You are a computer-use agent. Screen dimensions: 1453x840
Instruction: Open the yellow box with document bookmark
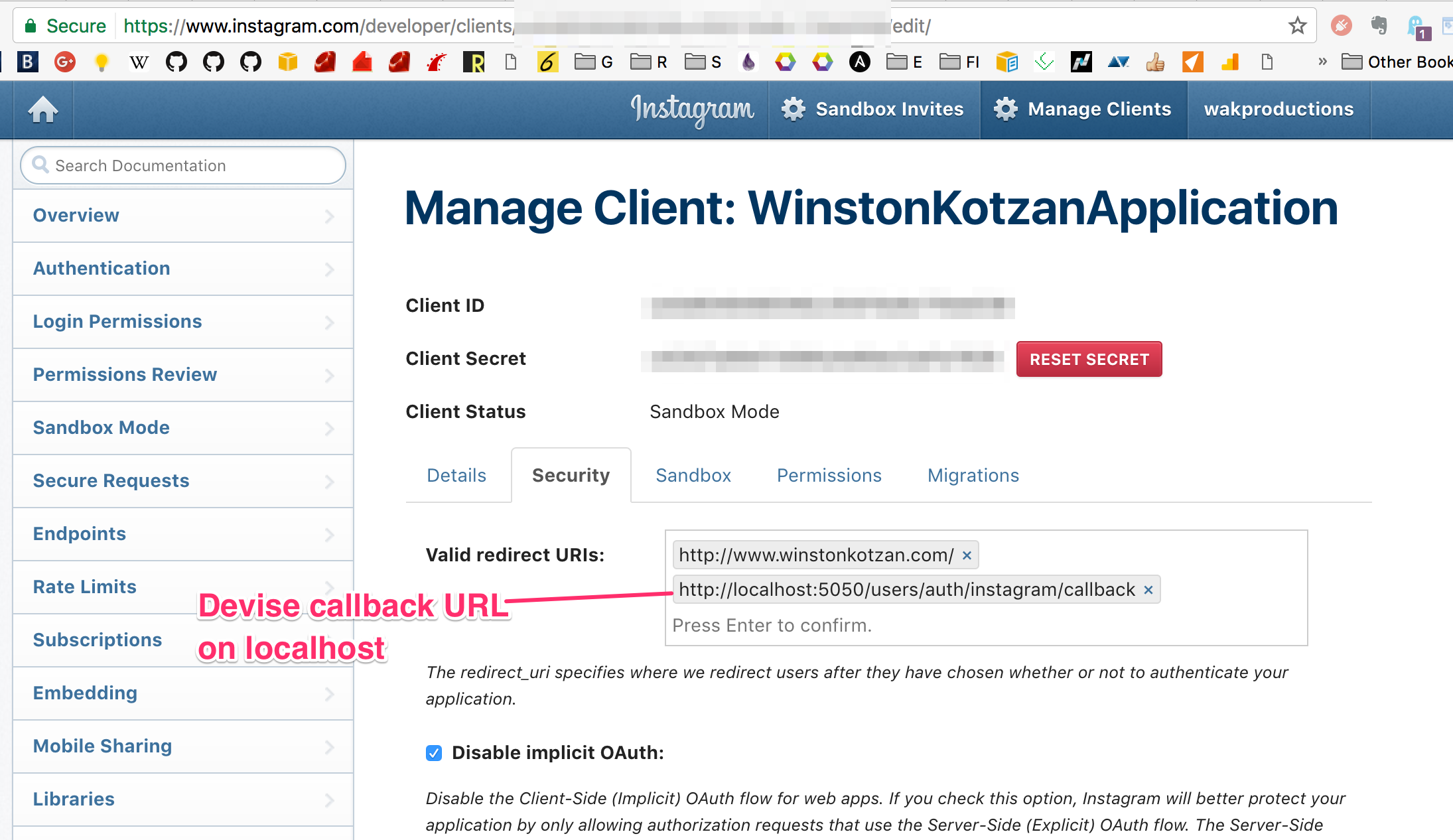[x=1007, y=62]
